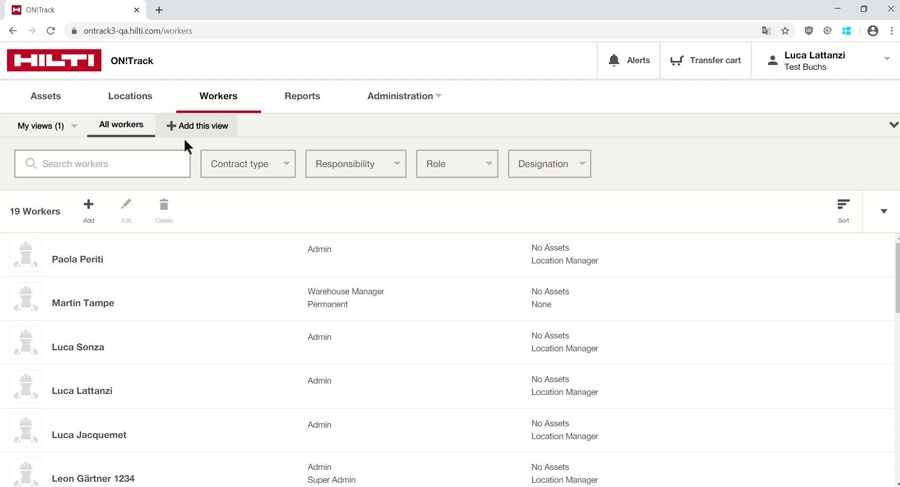Viewport: 900px width, 487px height.
Task: Click Paola Periti's avatar icon
Action: tap(26, 254)
